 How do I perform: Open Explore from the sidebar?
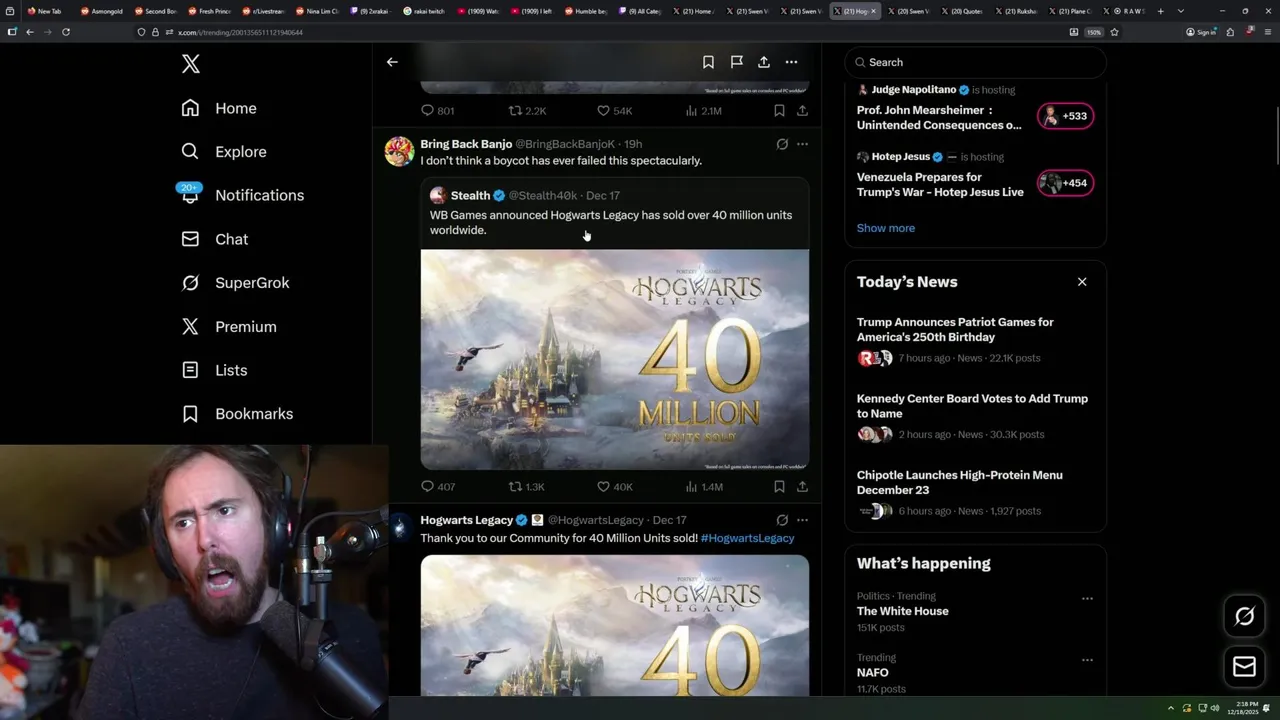tap(224, 152)
